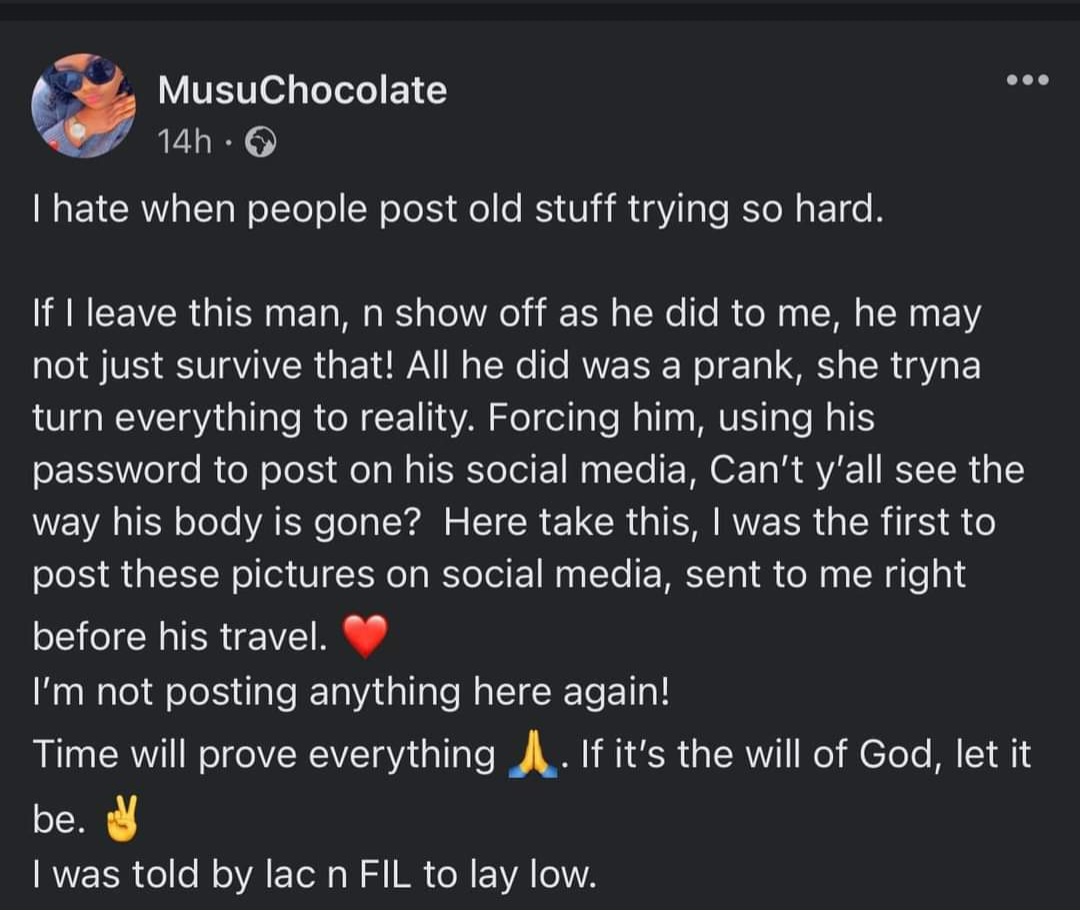Click the line starting "post these pictures"
Viewport: 1080px width, 910px height.
click(x=500, y=575)
